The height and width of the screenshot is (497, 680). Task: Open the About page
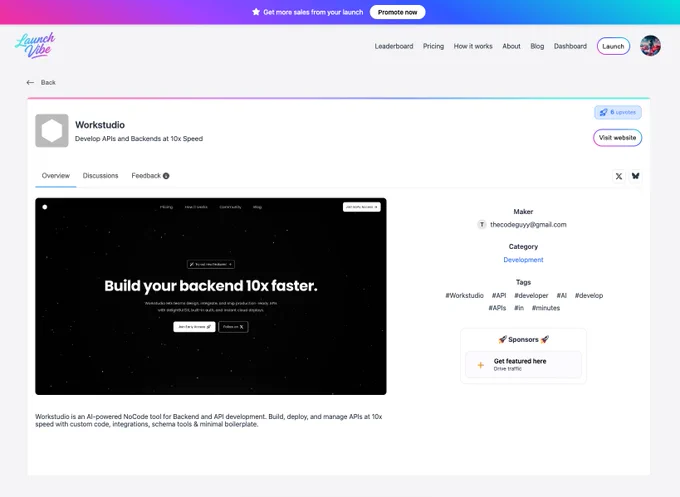(x=511, y=46)
